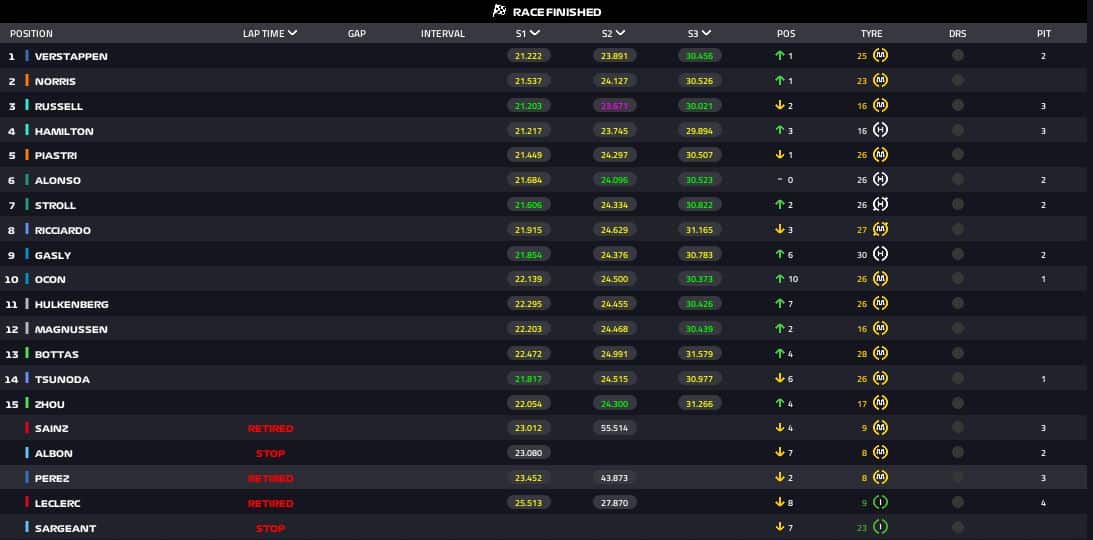
Task: Click Leclerc's green intermediate tyre icon
Action: [880, 502]
